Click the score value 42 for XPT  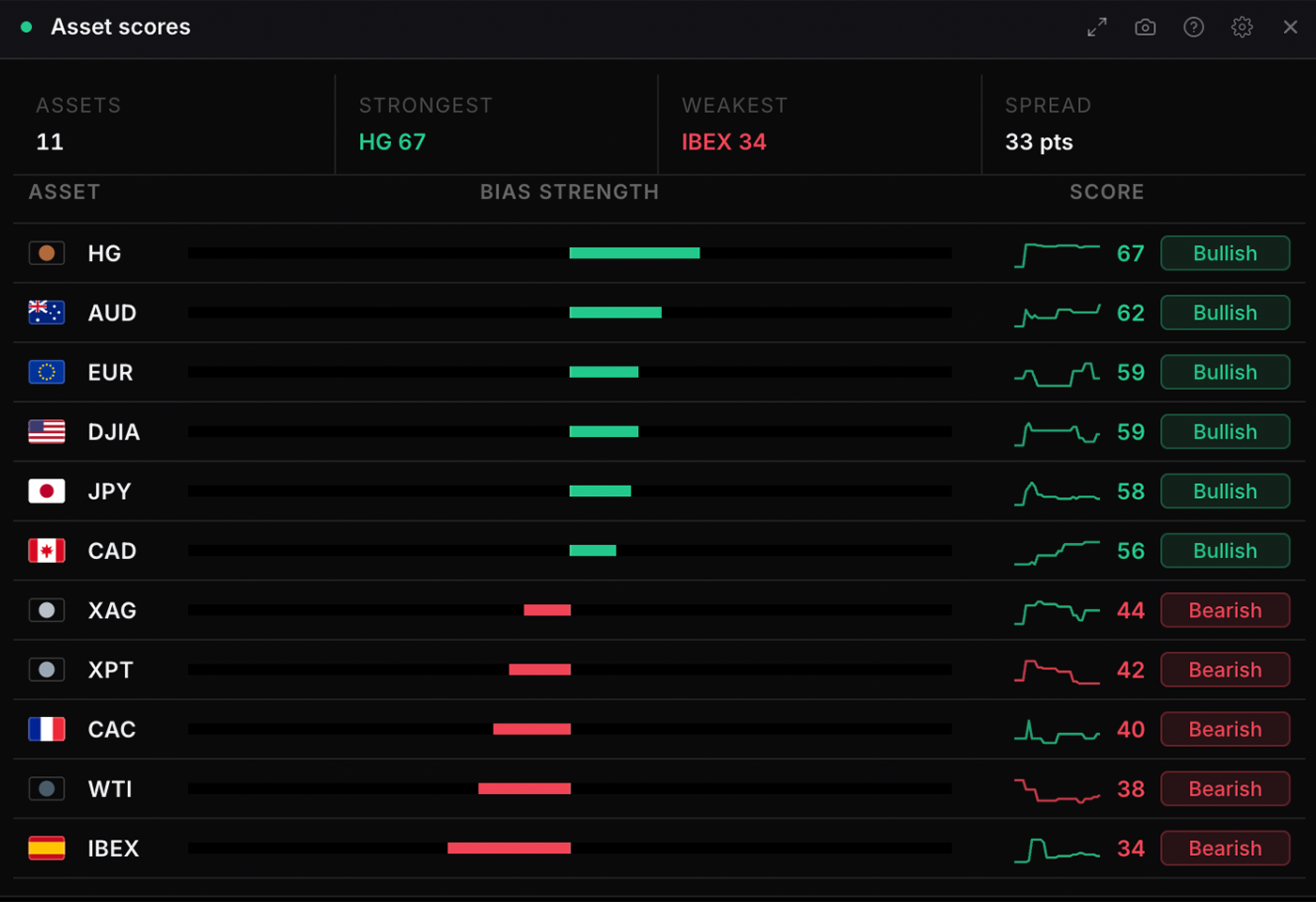pyautogui.click(x=1131, y=670)
